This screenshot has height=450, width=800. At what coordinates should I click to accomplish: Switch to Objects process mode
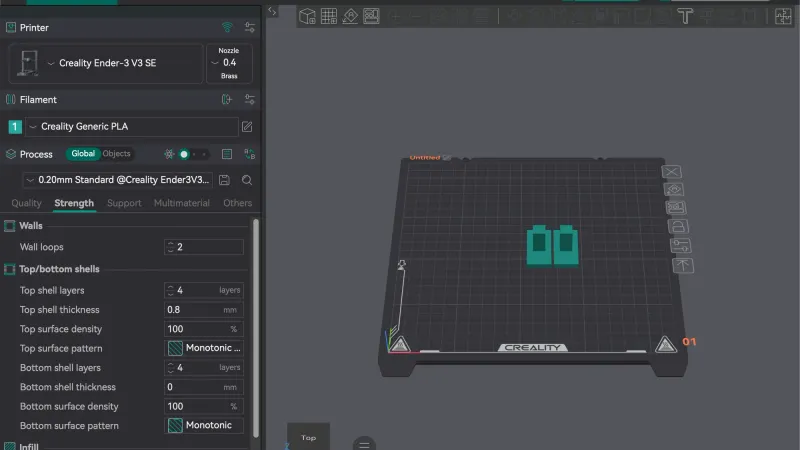116,154
